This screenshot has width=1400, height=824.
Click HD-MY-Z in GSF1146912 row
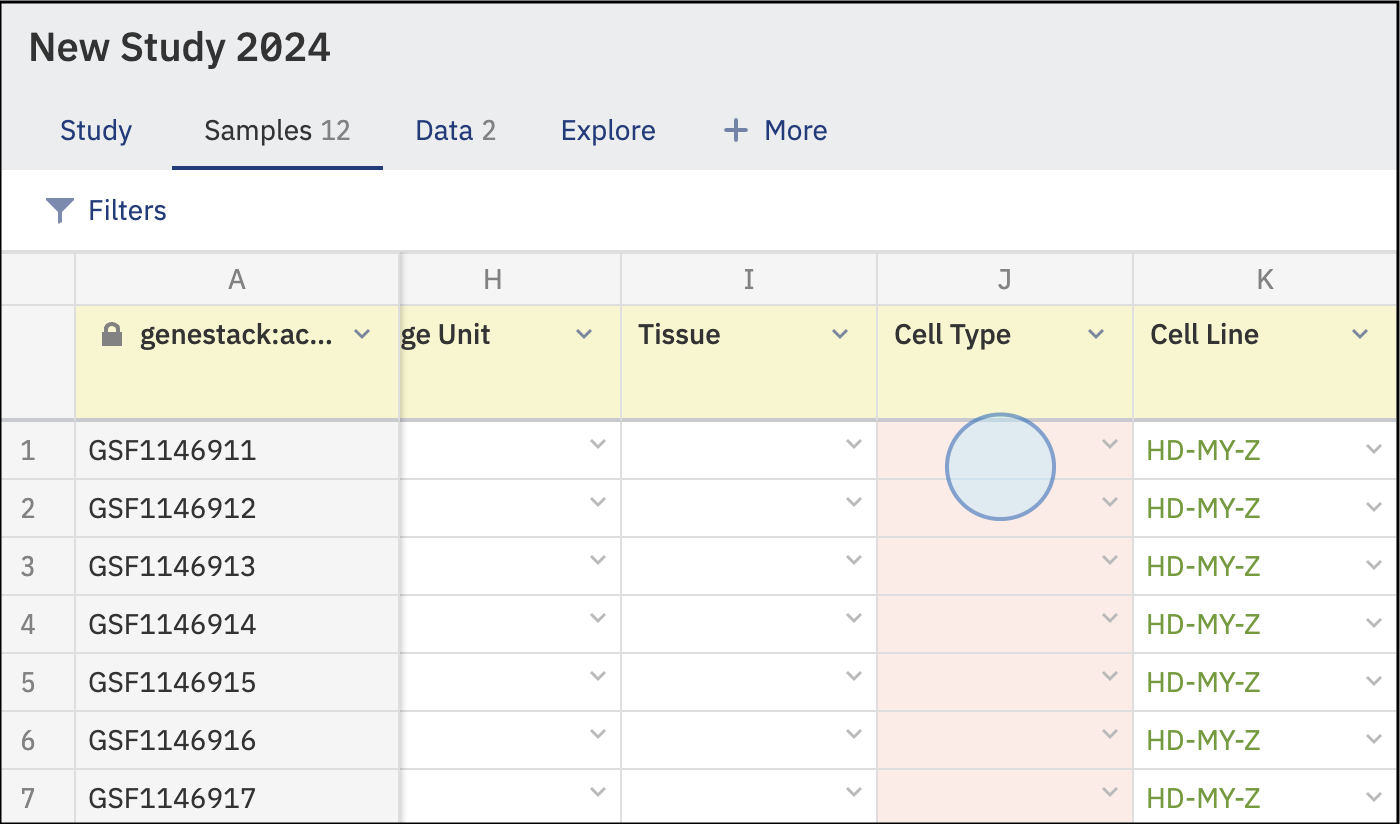click(1204, 508)
